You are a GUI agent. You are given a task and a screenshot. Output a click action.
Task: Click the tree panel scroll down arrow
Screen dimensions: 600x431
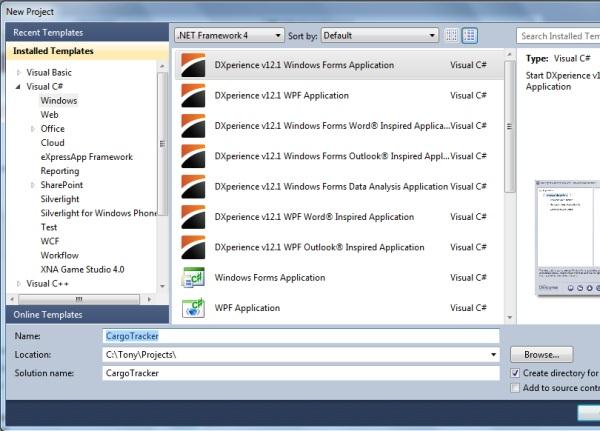click(x=162, y=286)
